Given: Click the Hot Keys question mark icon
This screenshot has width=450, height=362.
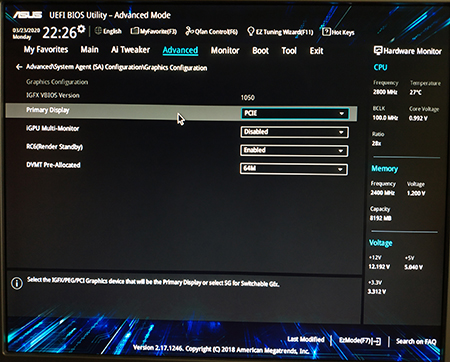Looking at the screenshot, I should [x=326, y=32].
